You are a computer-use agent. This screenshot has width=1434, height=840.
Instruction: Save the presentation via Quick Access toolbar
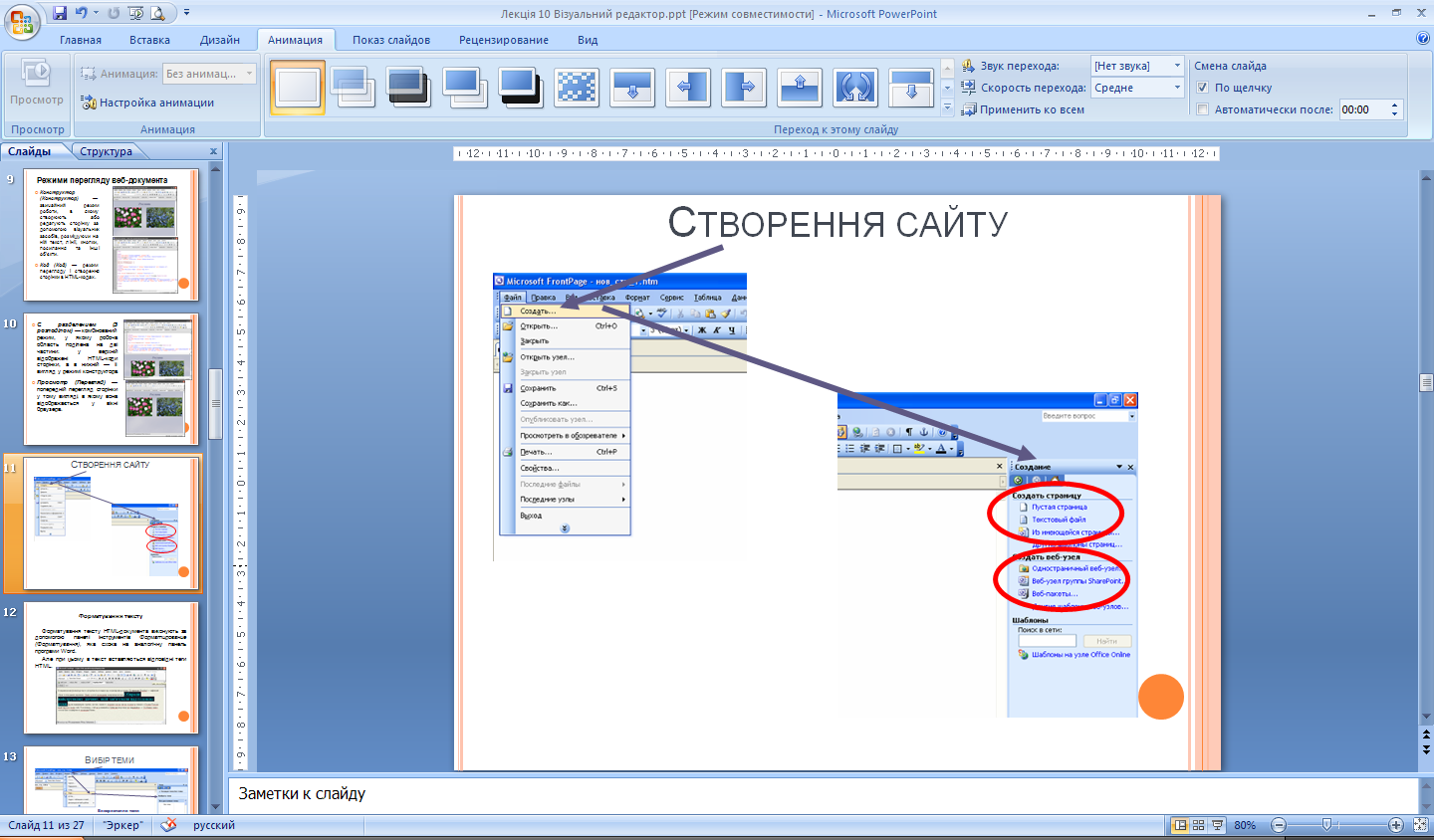click(x=60, y=13)
